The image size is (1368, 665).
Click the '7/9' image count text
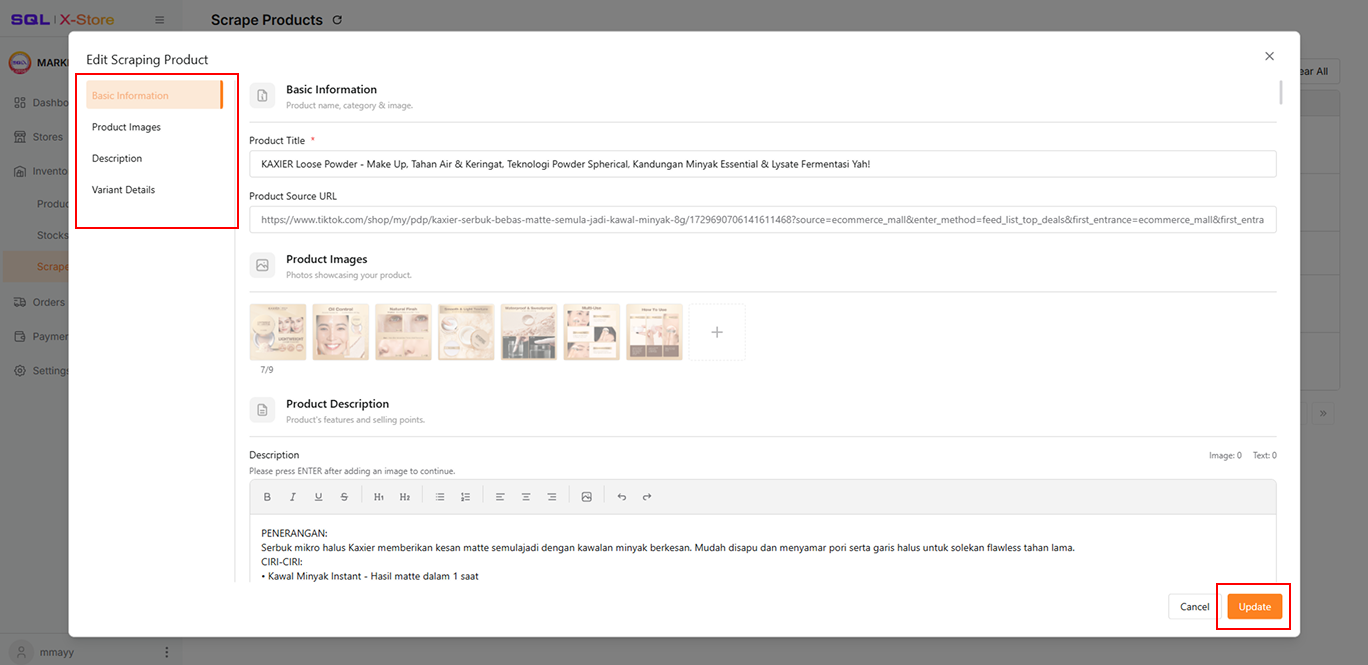coord(267,370)
